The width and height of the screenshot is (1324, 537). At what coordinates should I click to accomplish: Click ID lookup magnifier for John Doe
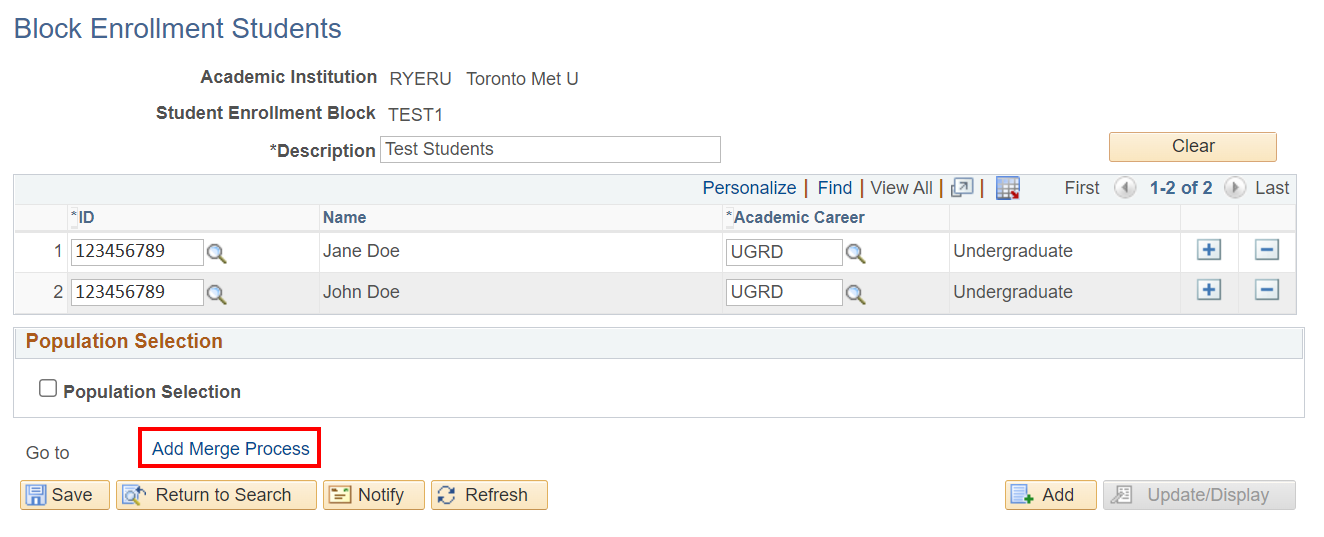tap(217, 294)
